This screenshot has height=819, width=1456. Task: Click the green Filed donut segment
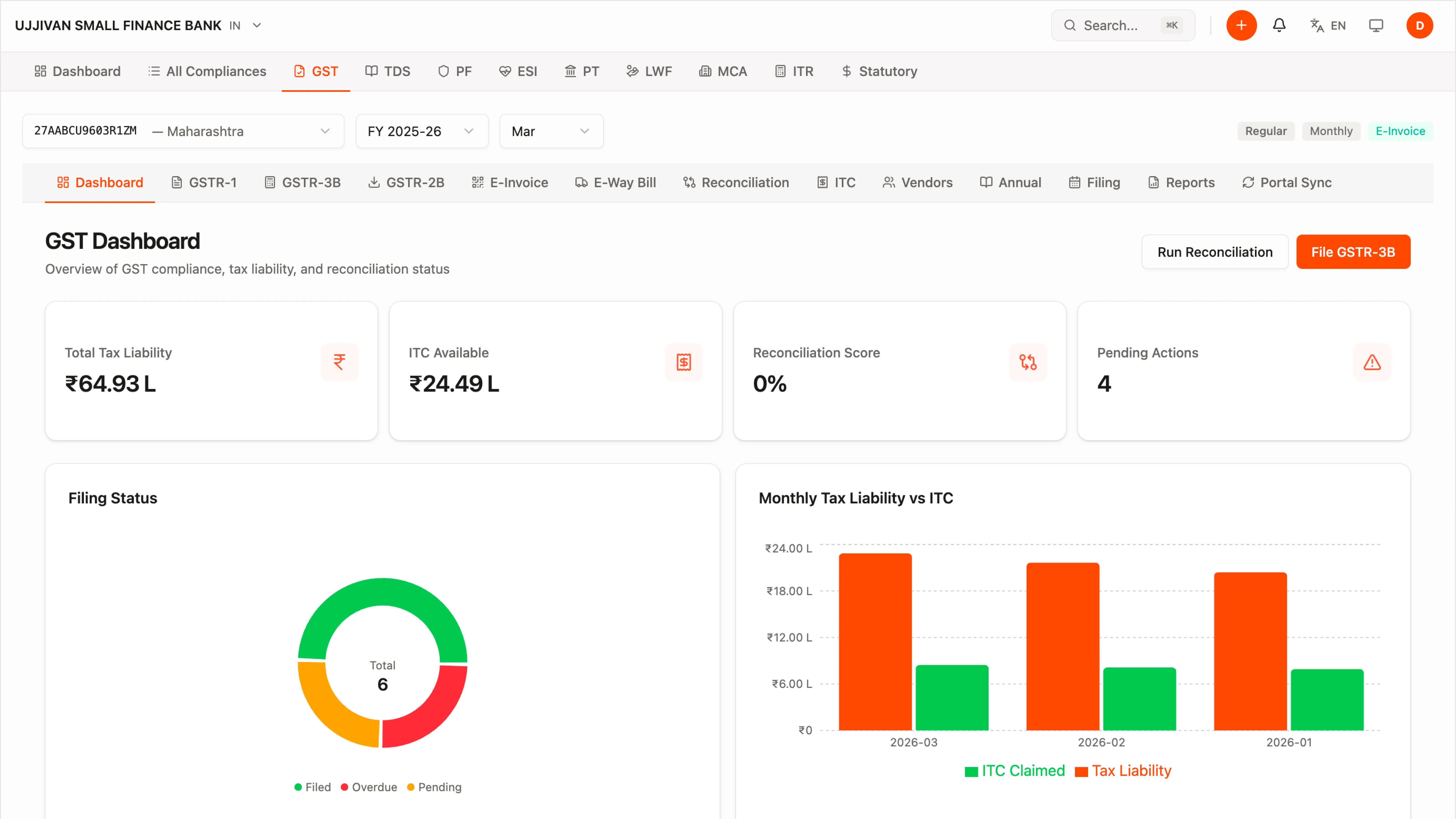coord(383,592)
